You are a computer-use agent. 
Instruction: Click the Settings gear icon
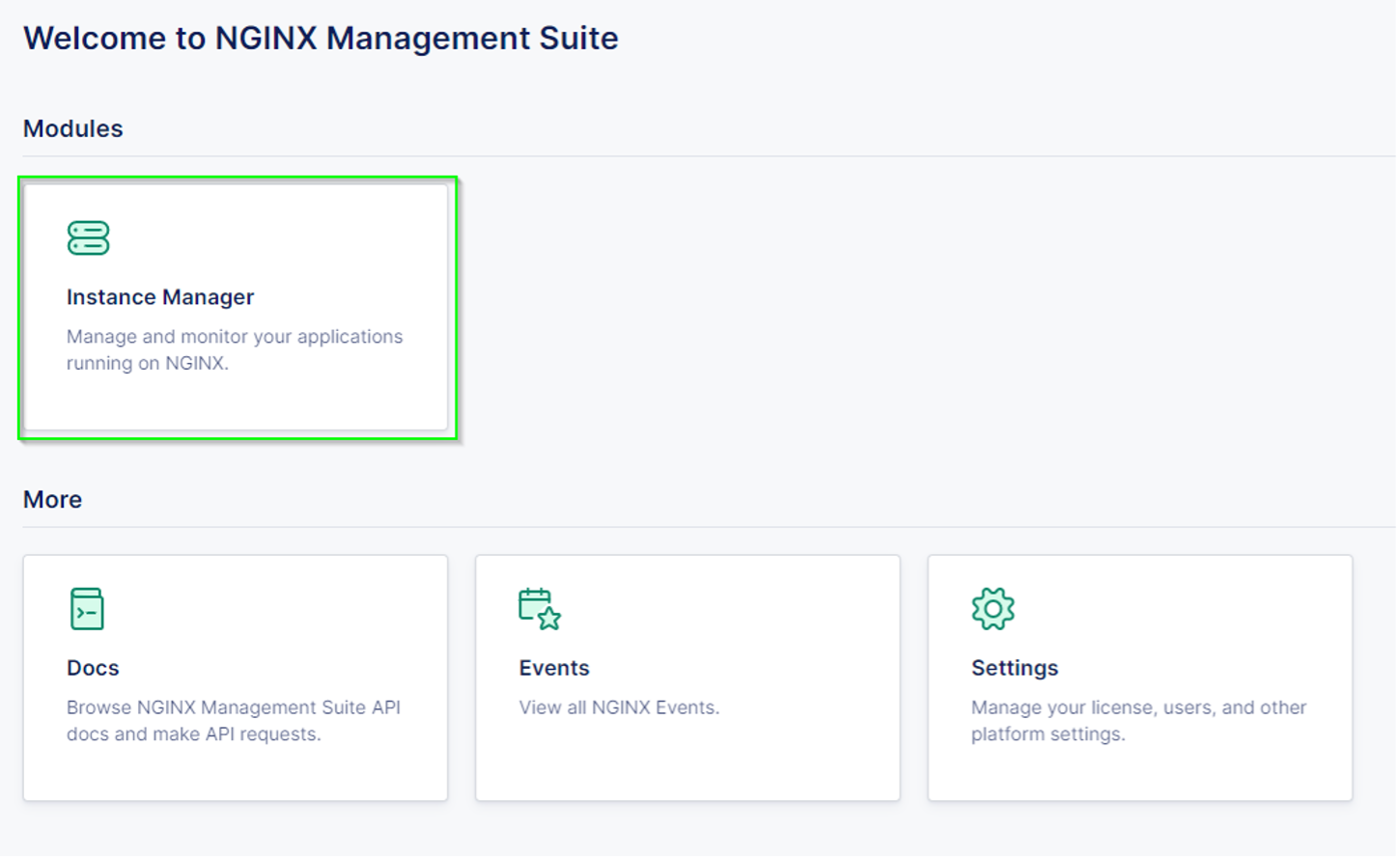pos(993,608)
